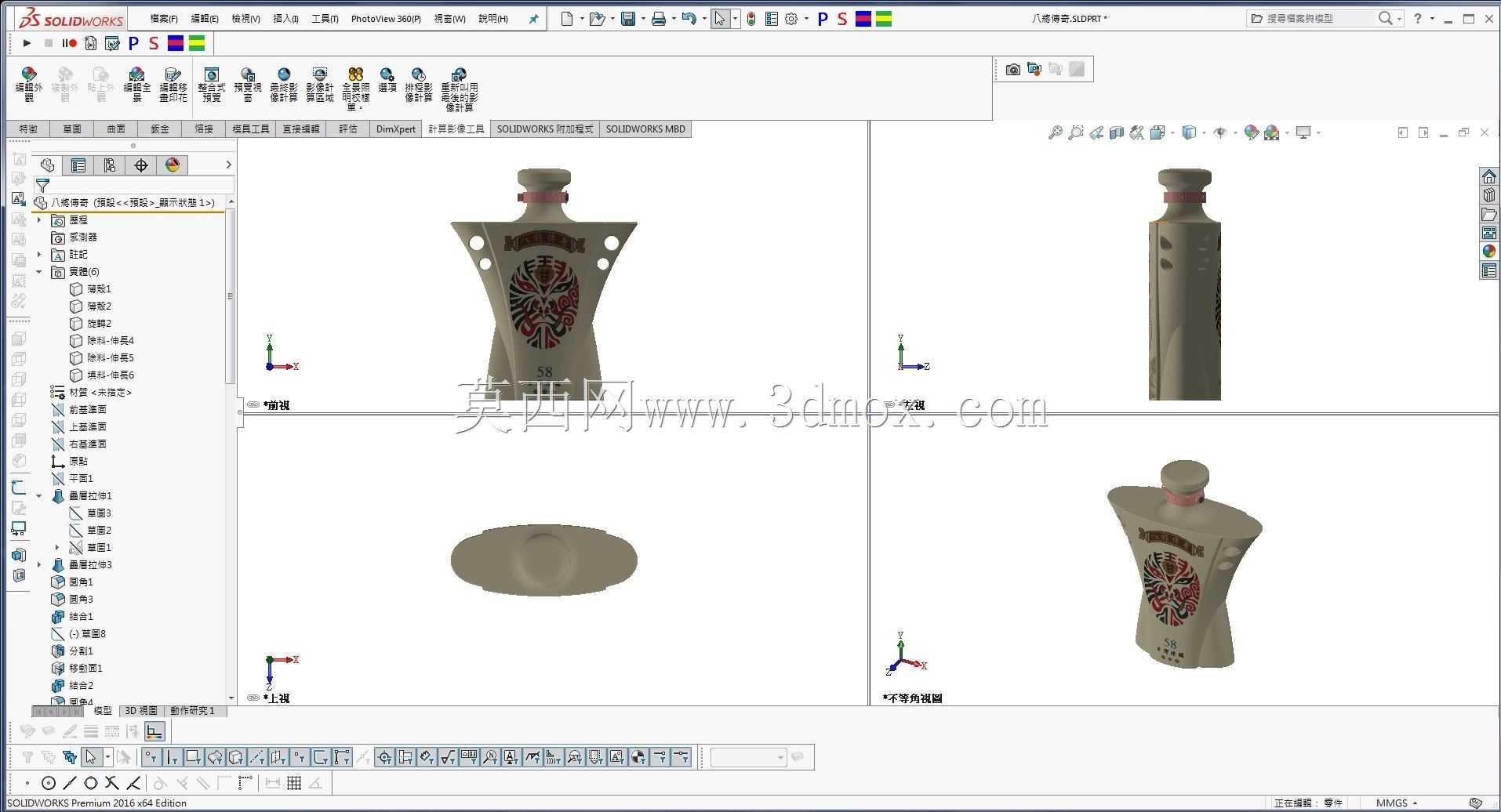Expand the 疊層拉伸3 feature
This screenshot has height=812, width=1501.
39,565
